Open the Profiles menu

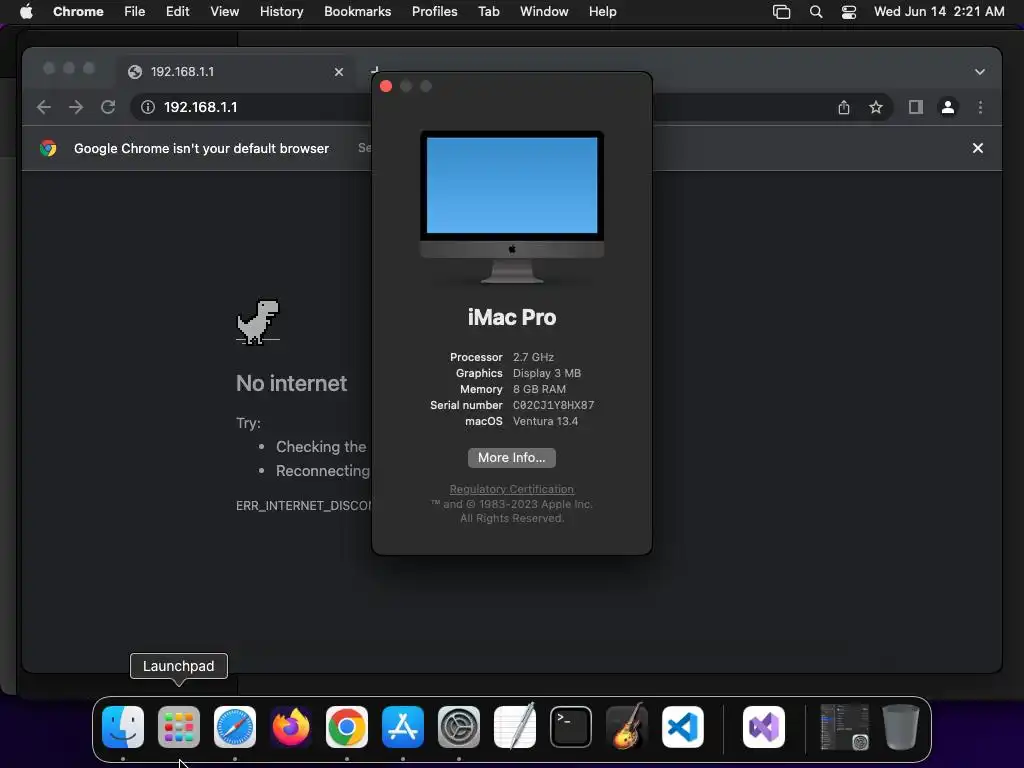click(434, 12)
